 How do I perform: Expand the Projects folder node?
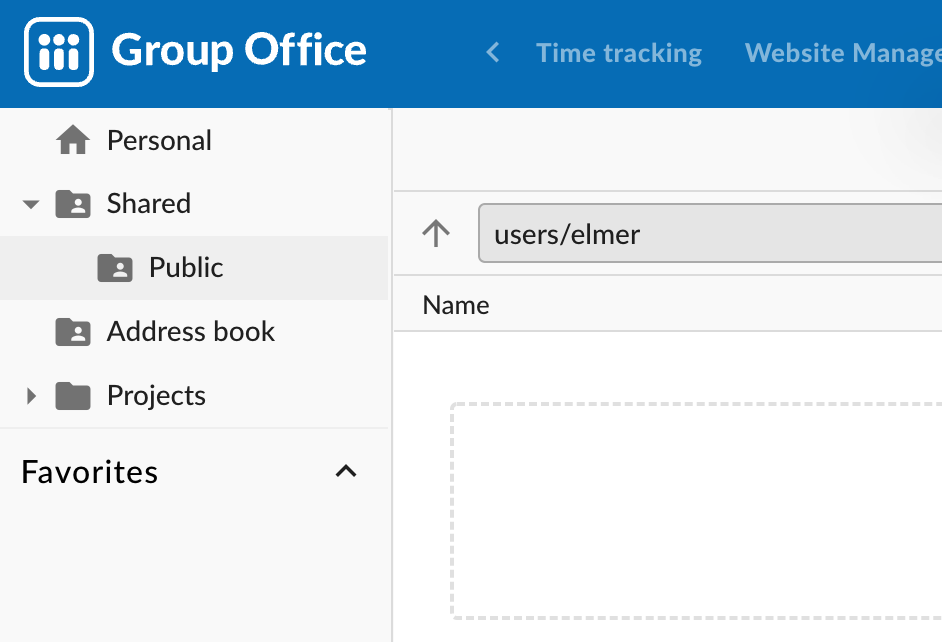(x=31, y=396)
